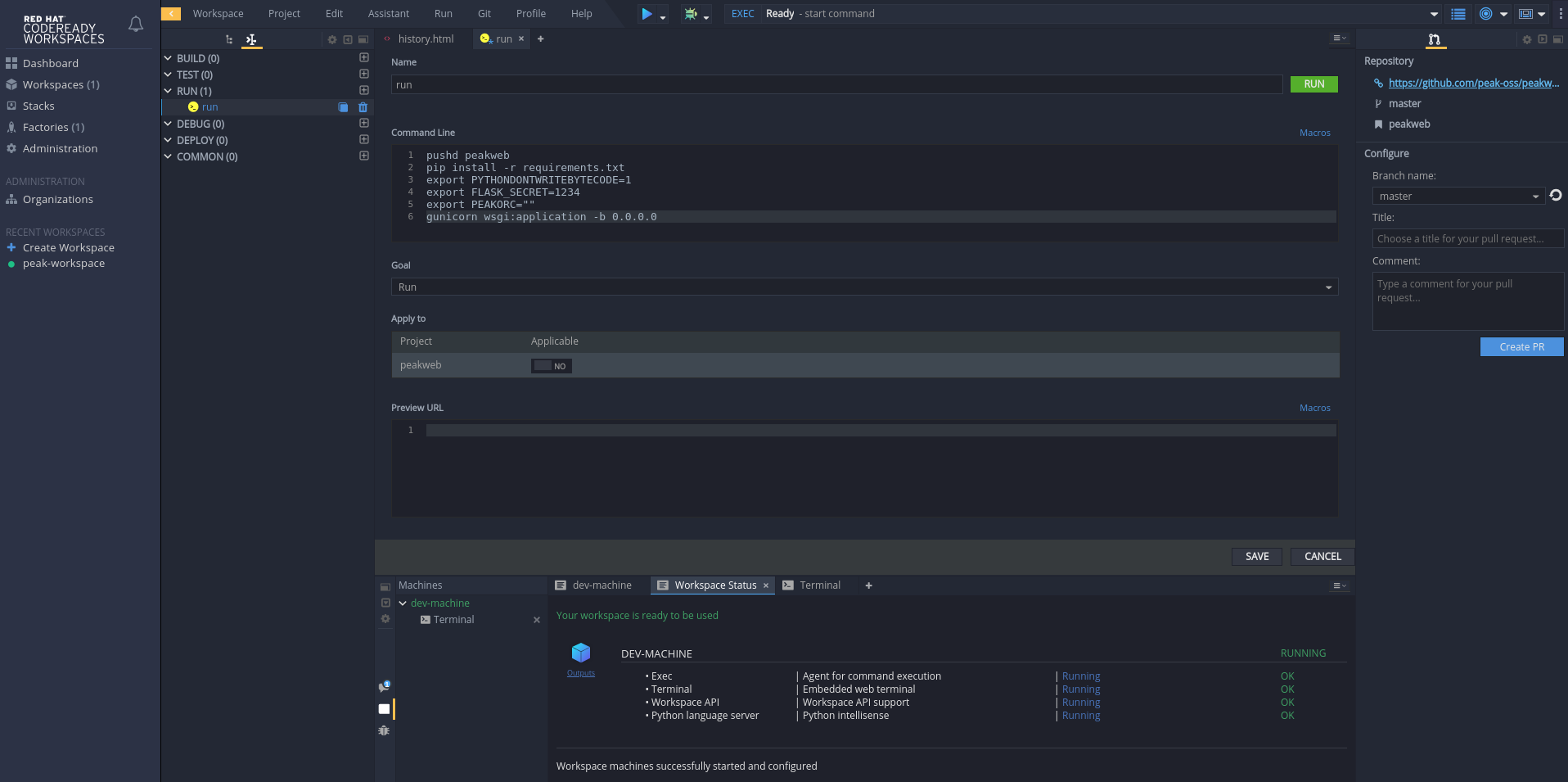Delete the run command with trash icon
1568x782 pixels.
[363, 107]
